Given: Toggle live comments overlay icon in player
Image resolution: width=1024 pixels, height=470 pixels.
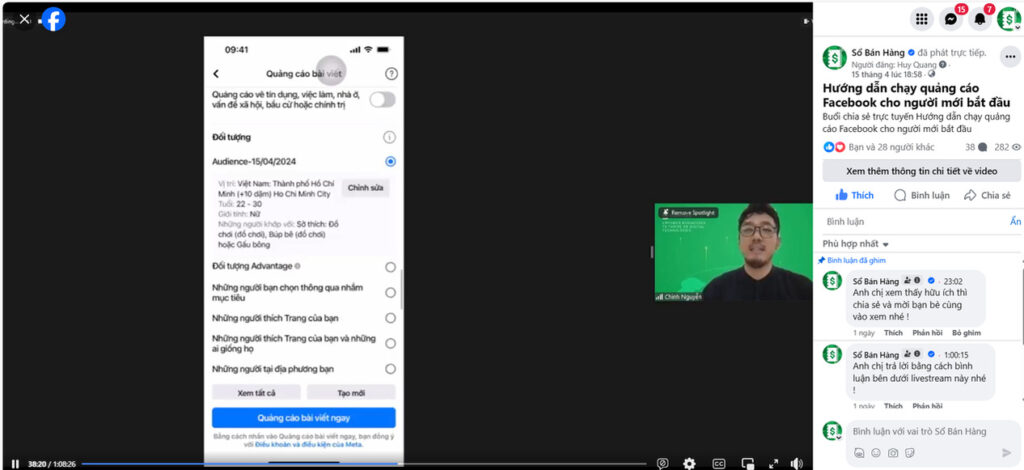Looking at the screenshot, I should (662, 463).
